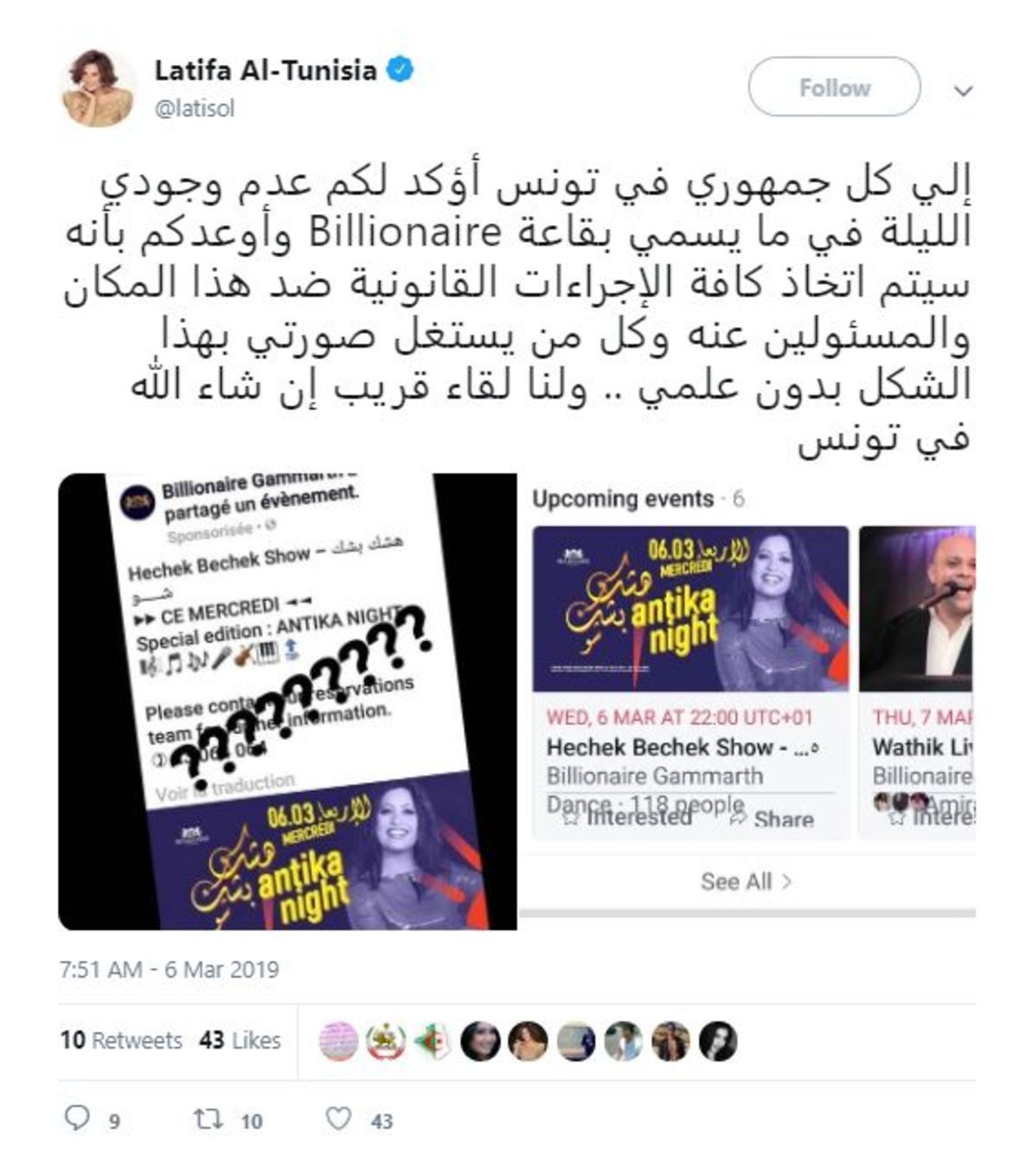Click the red emblem liker avatar
1036x1167 pixels.
(386, 1041)
